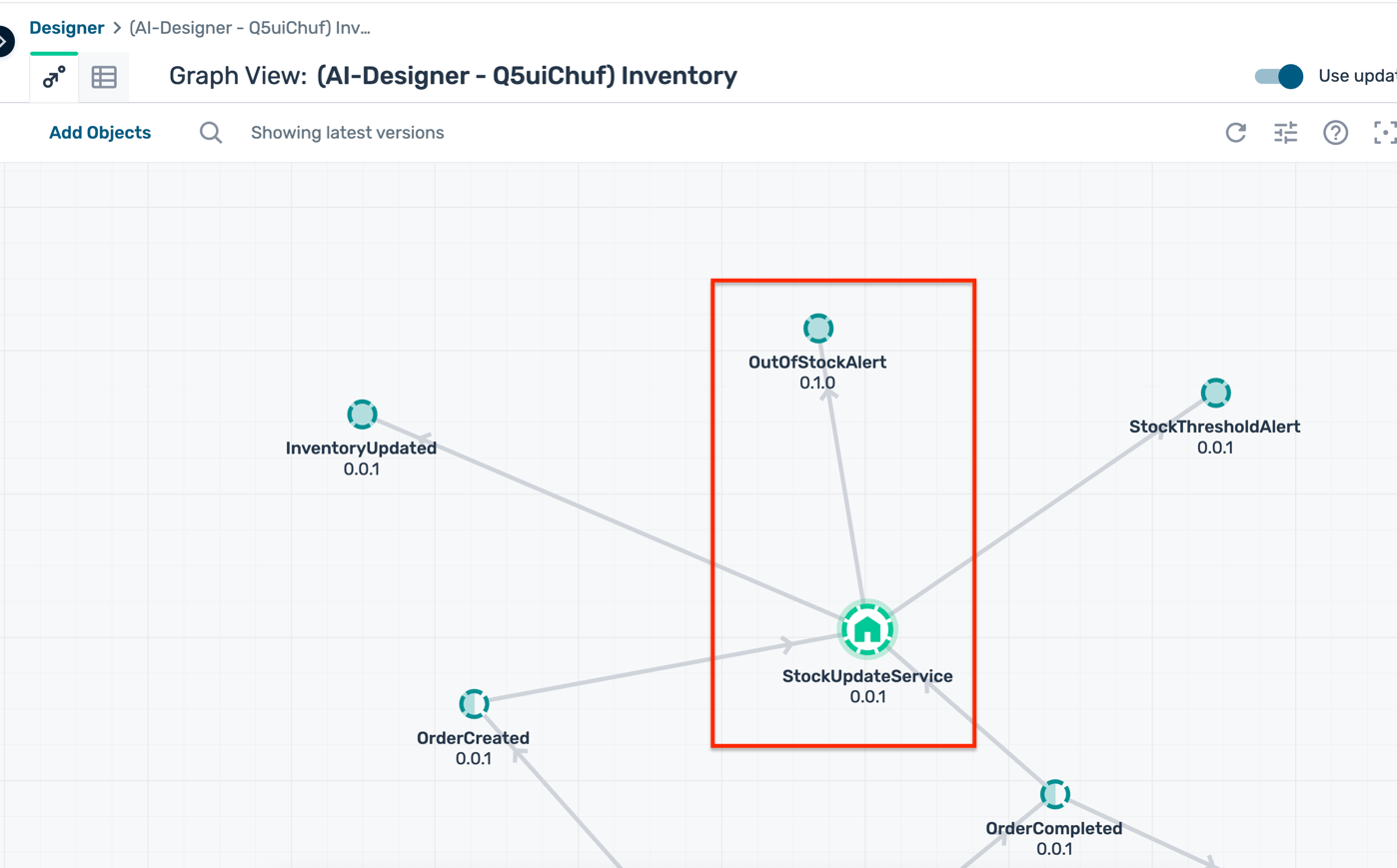Viewport: 1397px width, 868px height.
Task: Go to Designer breadcrumb link
Action: 66,28
